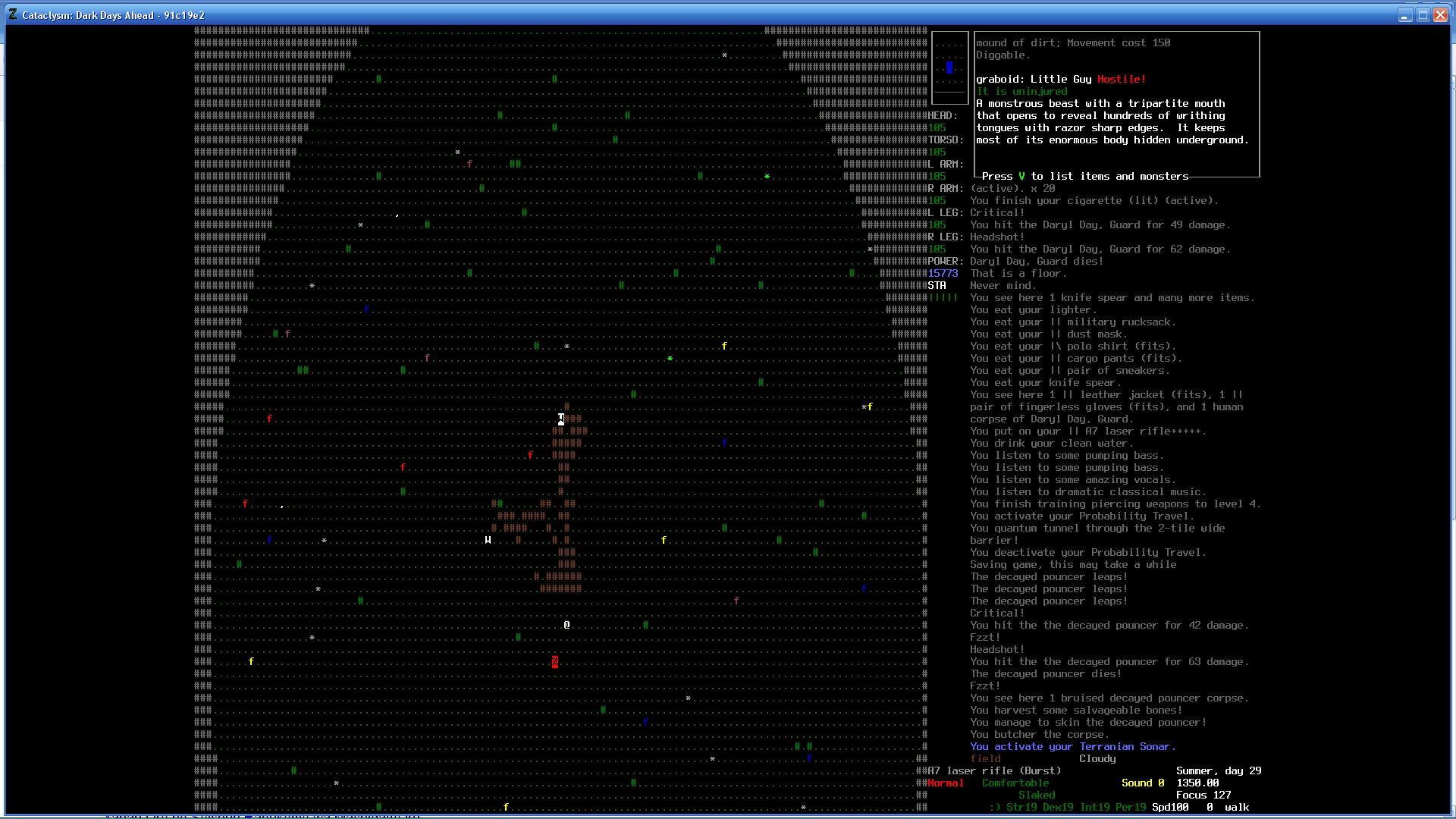Click the blue POWER value 15773
Image resolution: width=1456 pixels, height=819 pixels.
tap(943, 273)
